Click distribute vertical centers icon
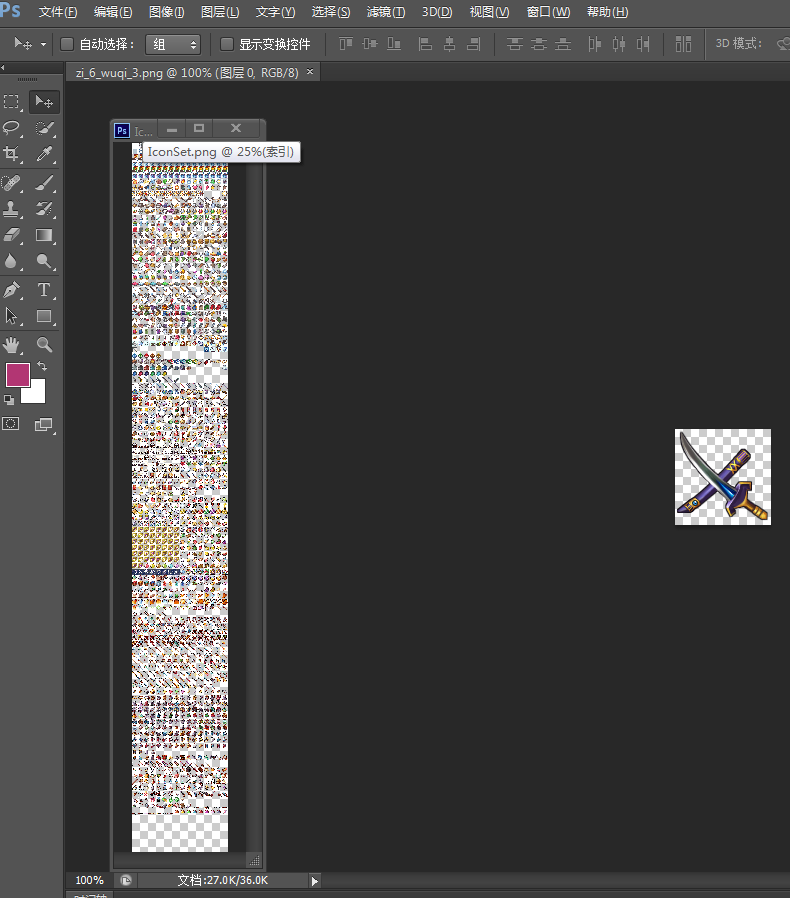 539,44
